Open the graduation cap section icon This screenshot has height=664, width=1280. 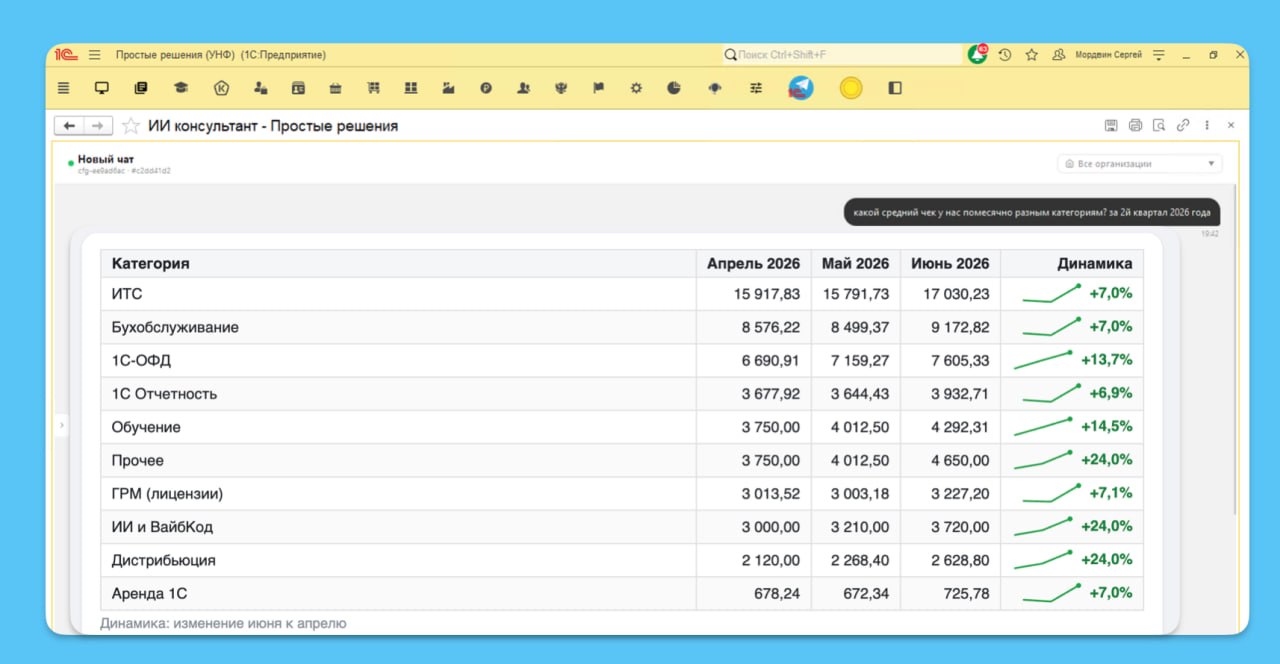(x=180, y=88)
